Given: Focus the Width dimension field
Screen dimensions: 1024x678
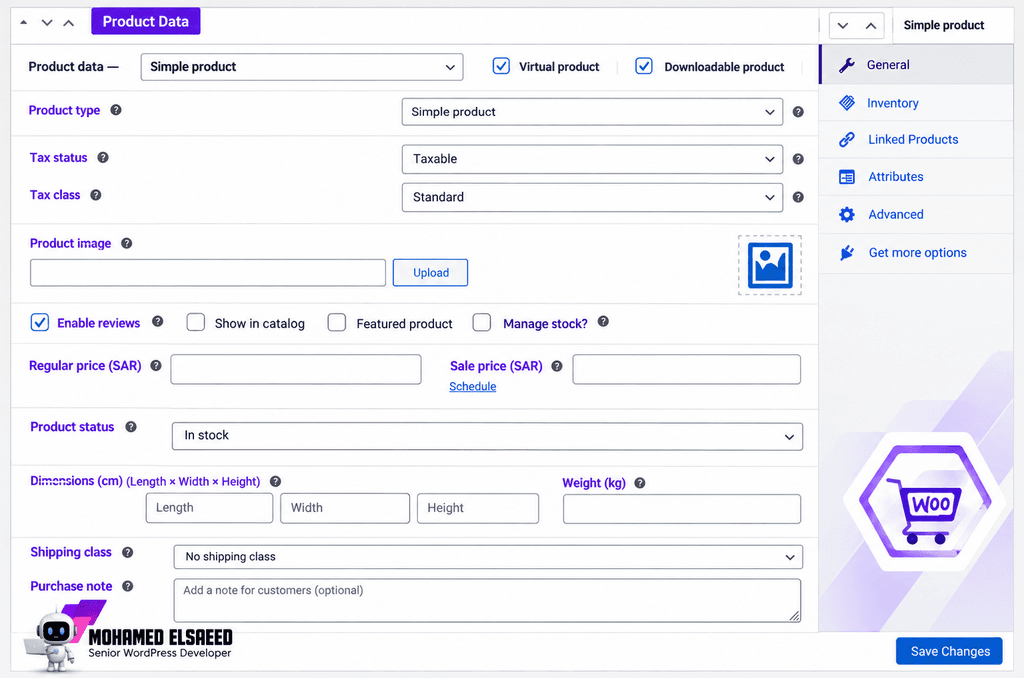Looking at the screenshot, I should (x=345, y=508).
